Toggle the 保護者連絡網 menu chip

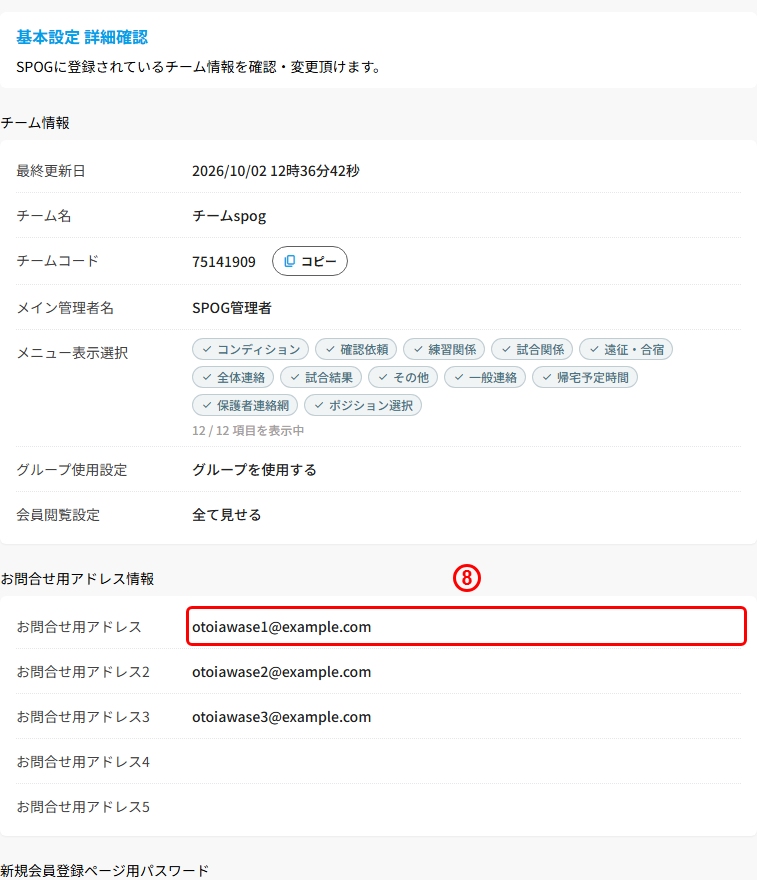(245, 405)
